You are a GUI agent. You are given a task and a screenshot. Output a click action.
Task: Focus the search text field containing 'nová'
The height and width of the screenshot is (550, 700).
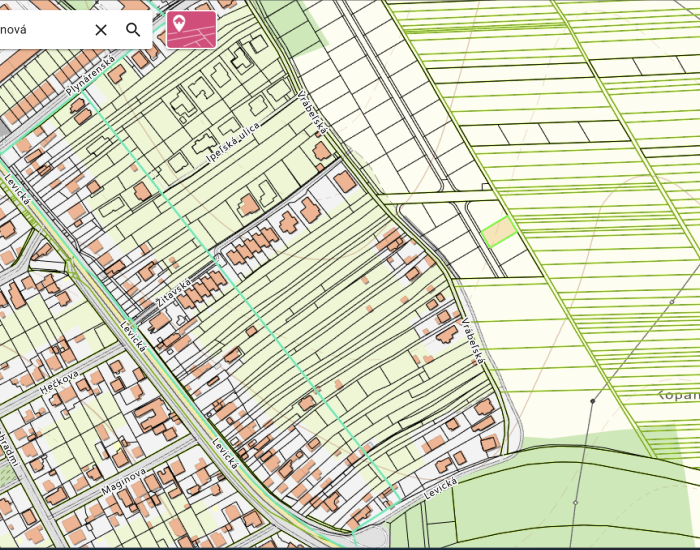coord(40,30)
